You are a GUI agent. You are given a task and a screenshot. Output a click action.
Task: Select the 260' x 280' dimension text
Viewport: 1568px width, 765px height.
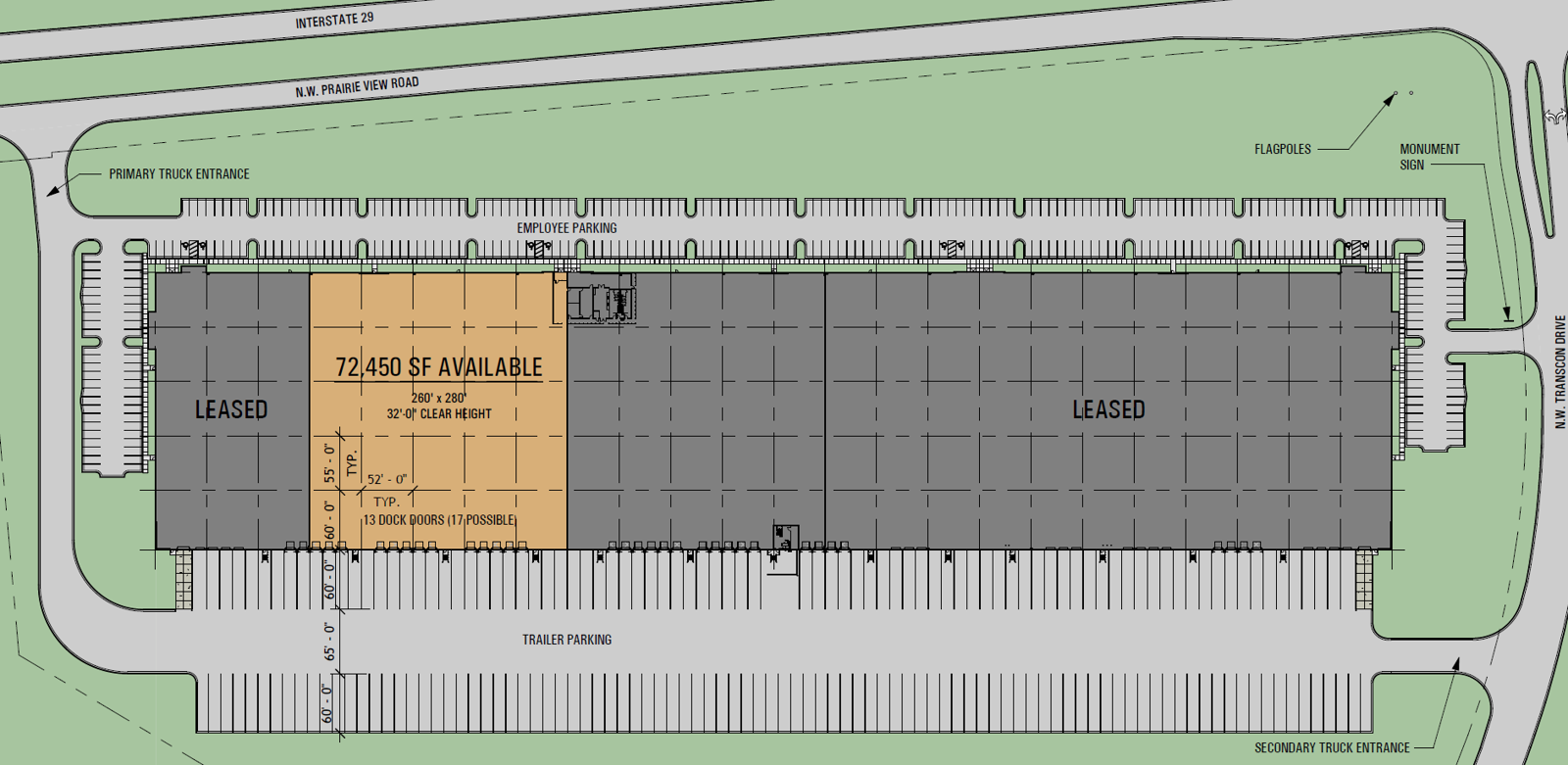tap(439, 398)
